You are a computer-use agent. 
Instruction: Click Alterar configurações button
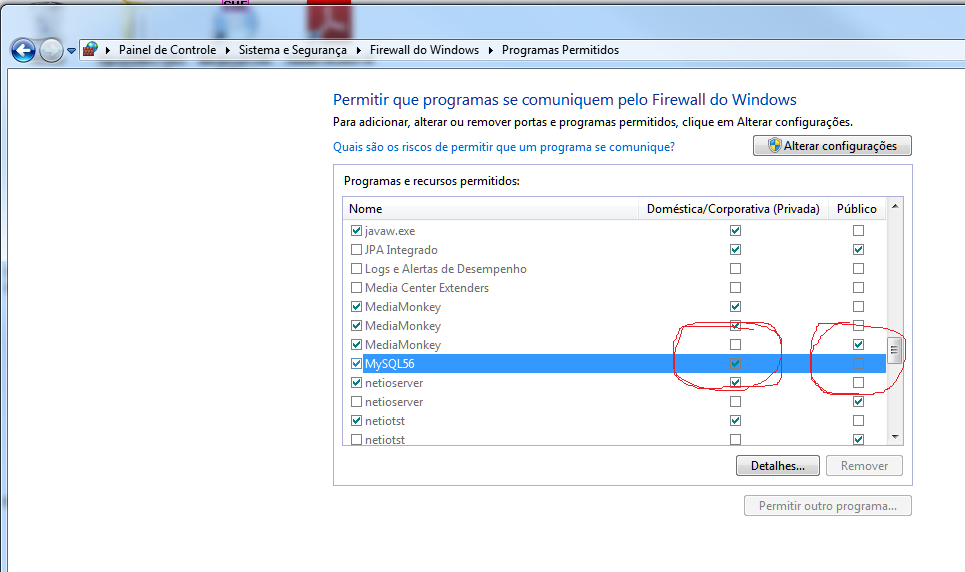pos(832,146)
